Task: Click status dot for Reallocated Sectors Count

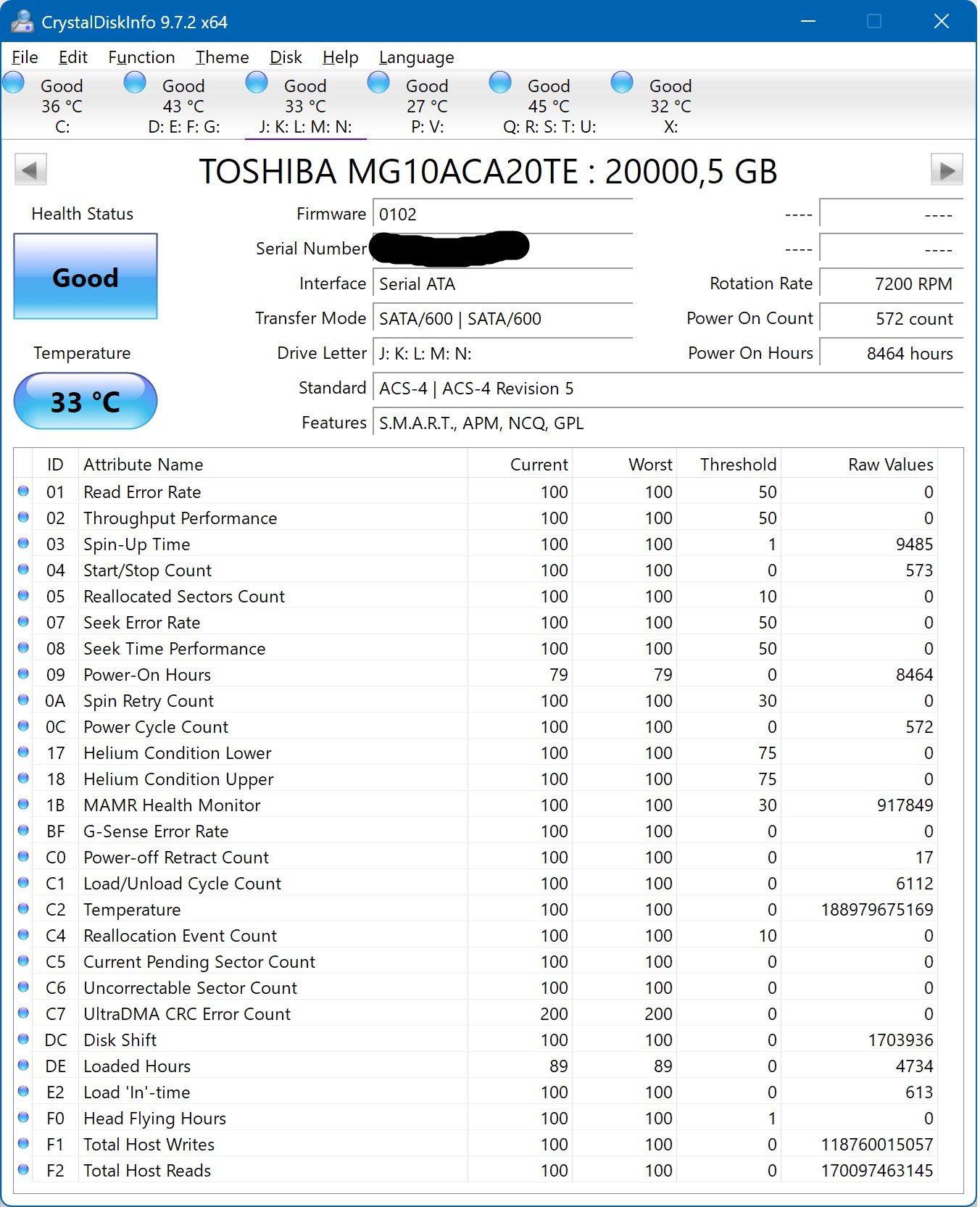Action: click(x=23, y=596)
